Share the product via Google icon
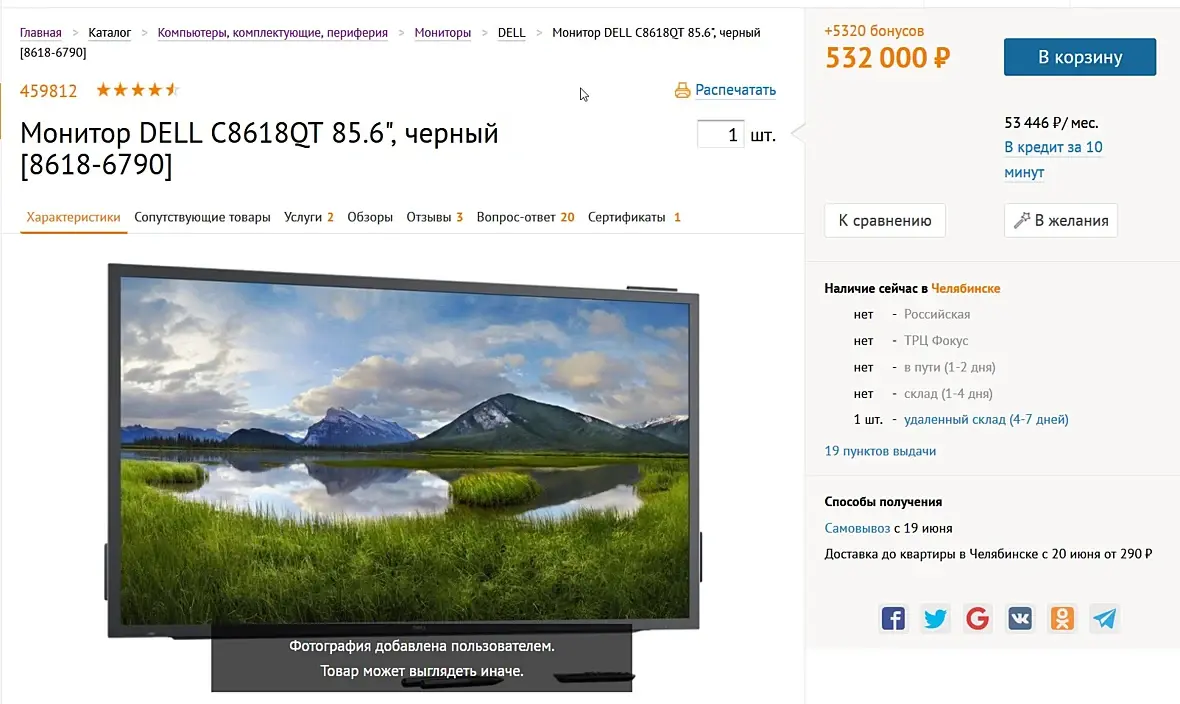The height and width of the screenshot is (704, 1180). tap(978, 618)
